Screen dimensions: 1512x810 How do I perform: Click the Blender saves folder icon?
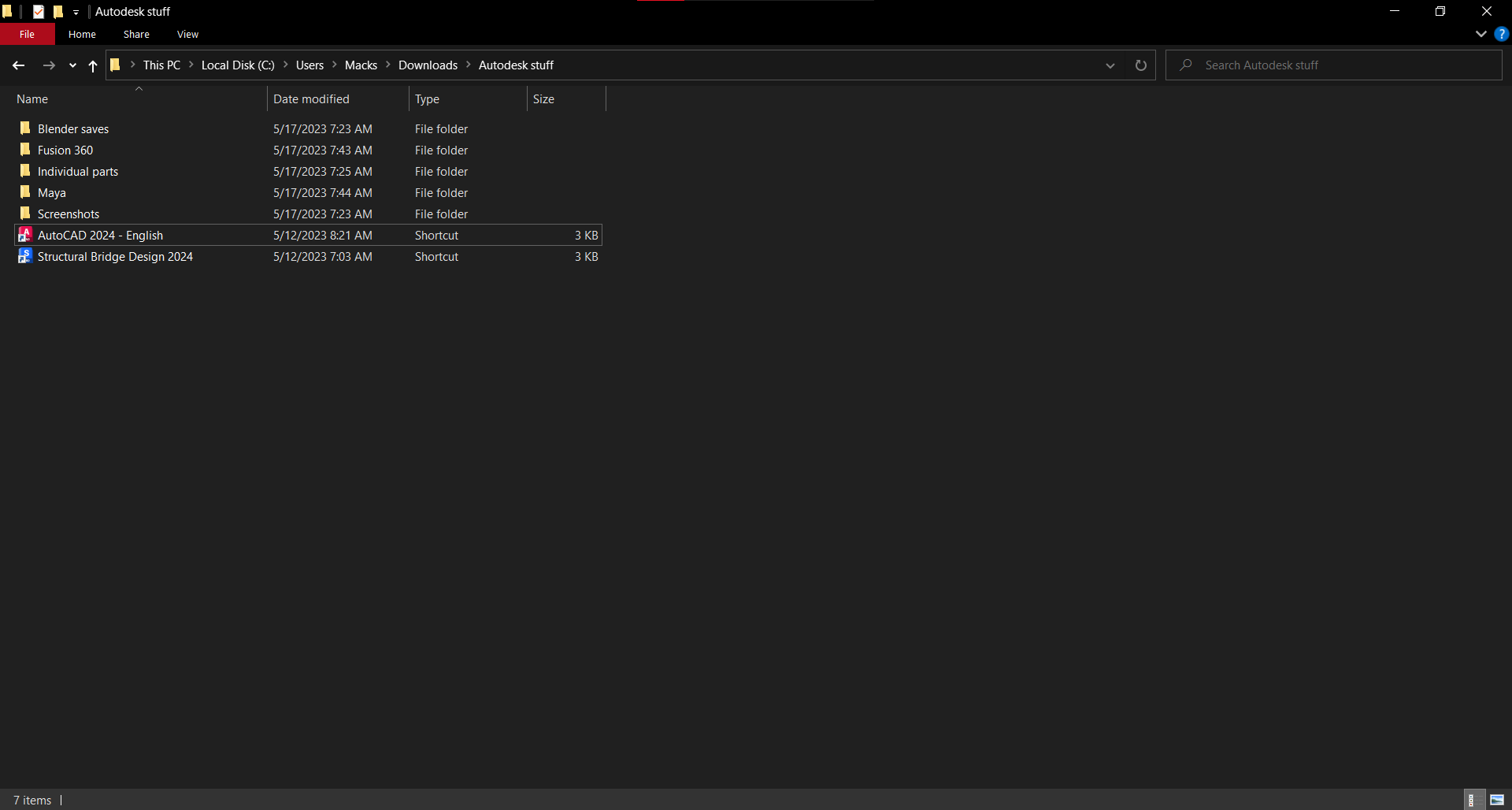(25, 128)
